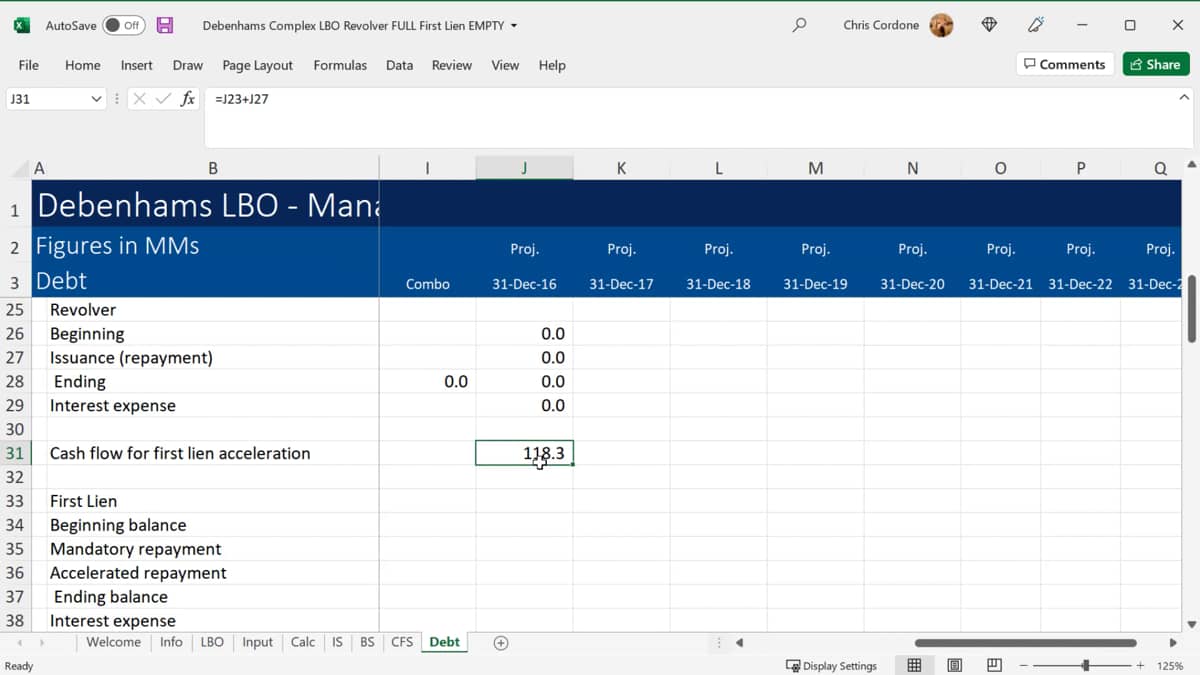The width and height of the screenshot is (1200, 675).
Task: Click the New Sheet plus icon
Action: point(501,643)
